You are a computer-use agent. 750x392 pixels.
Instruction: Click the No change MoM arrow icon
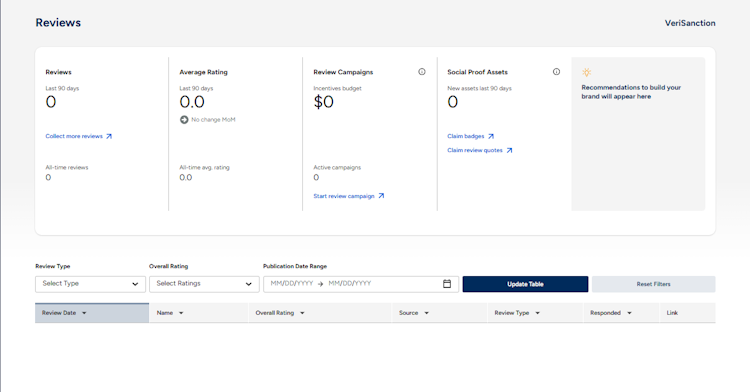[x=184, y=120]
